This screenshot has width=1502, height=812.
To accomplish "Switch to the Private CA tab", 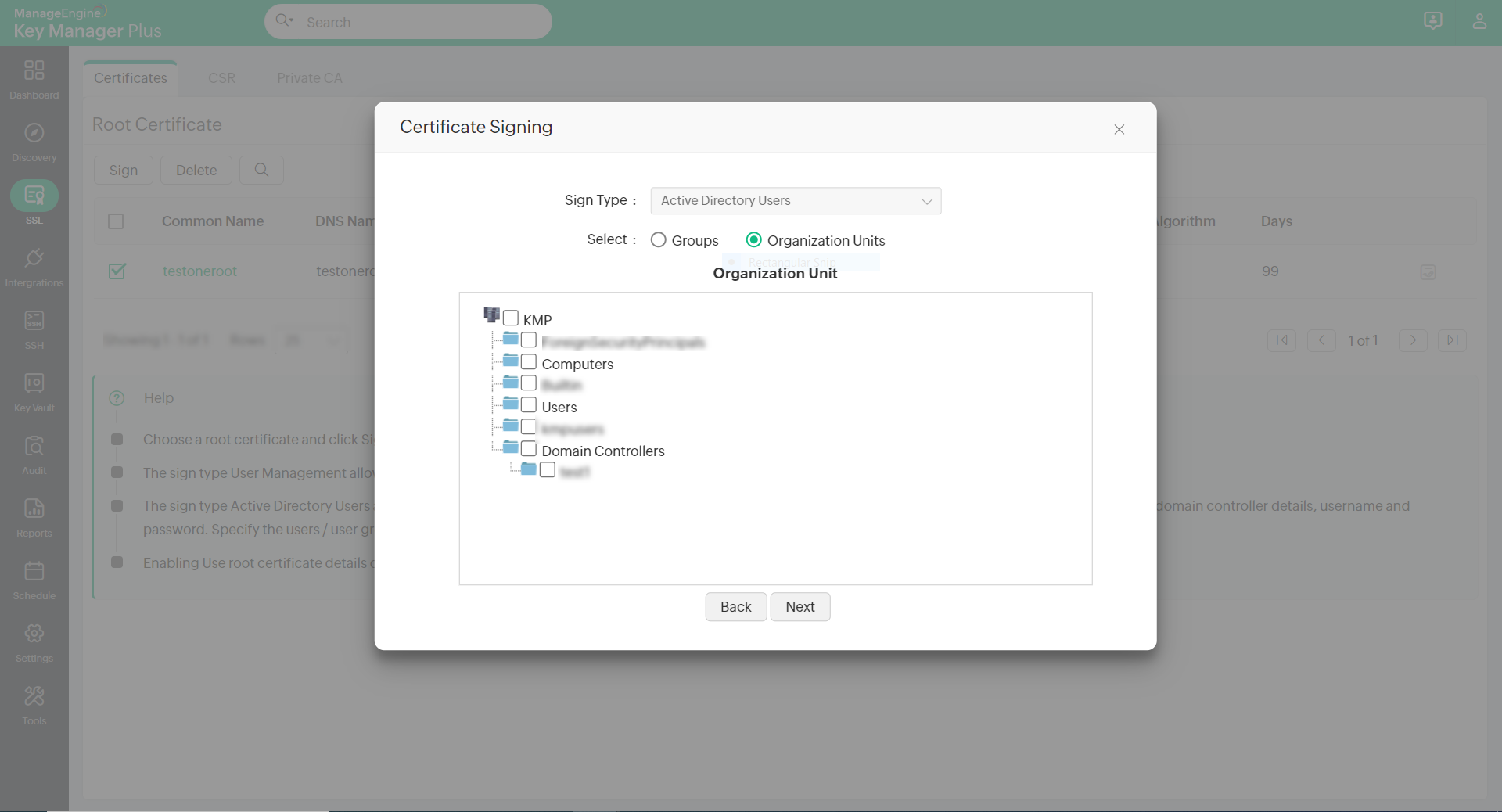I will pos(310,78).
